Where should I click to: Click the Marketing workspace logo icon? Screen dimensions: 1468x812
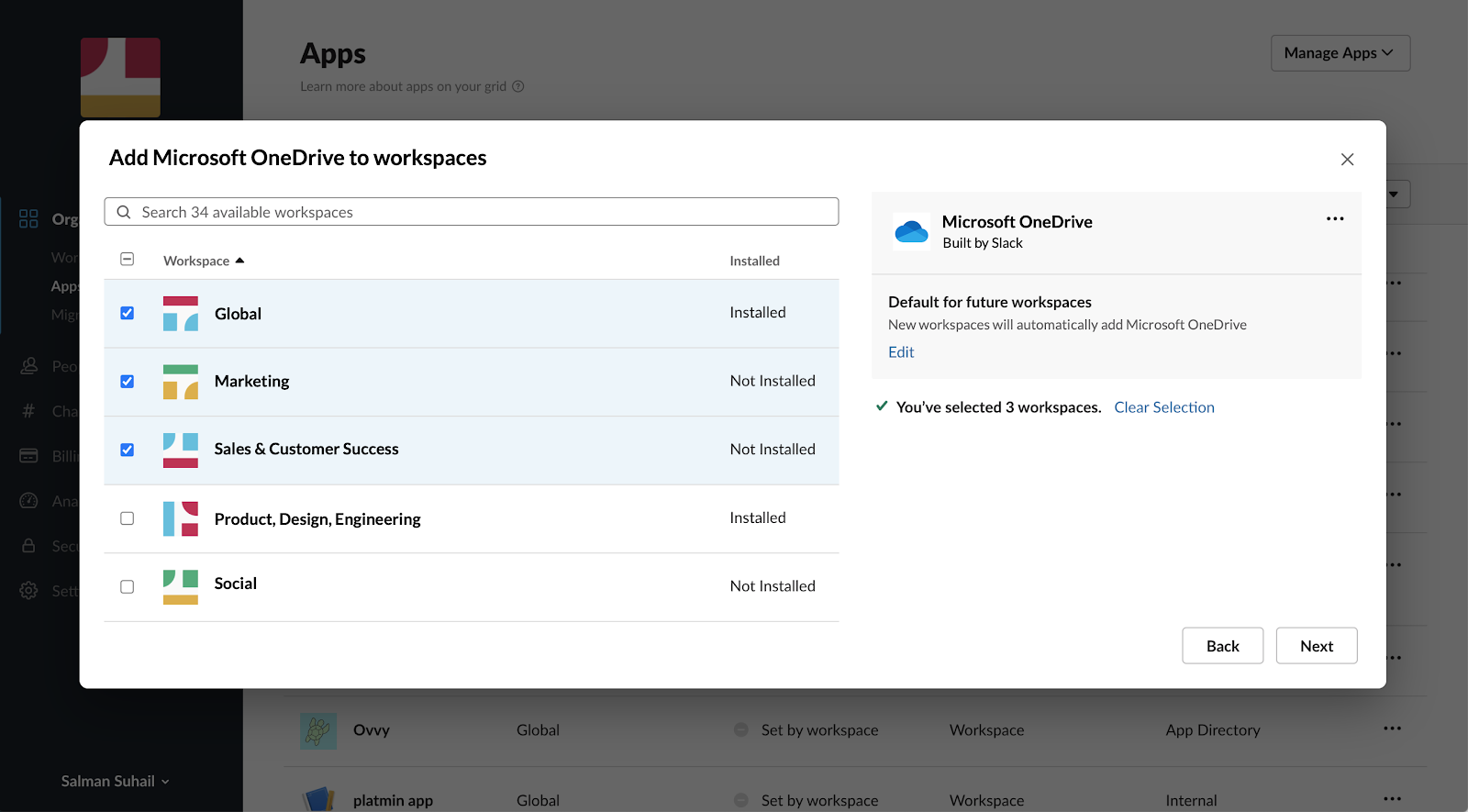point(181,382)
